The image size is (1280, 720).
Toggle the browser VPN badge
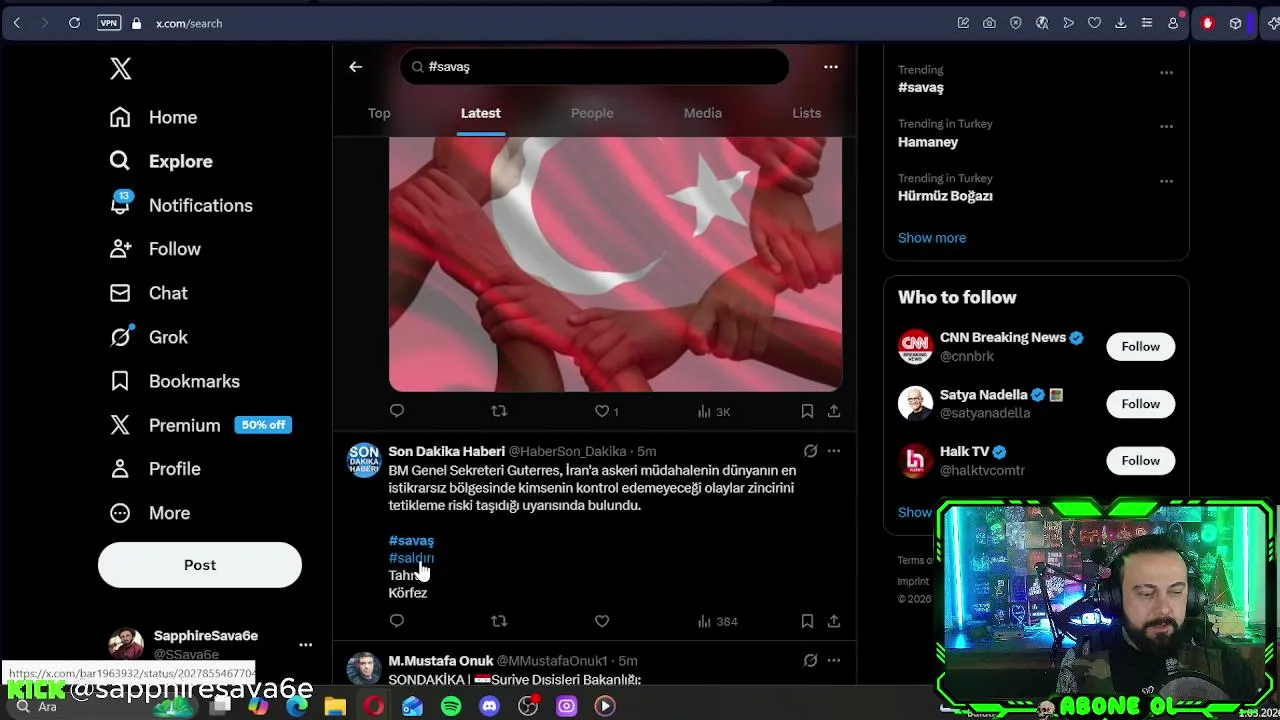click(x=108, y=23)
